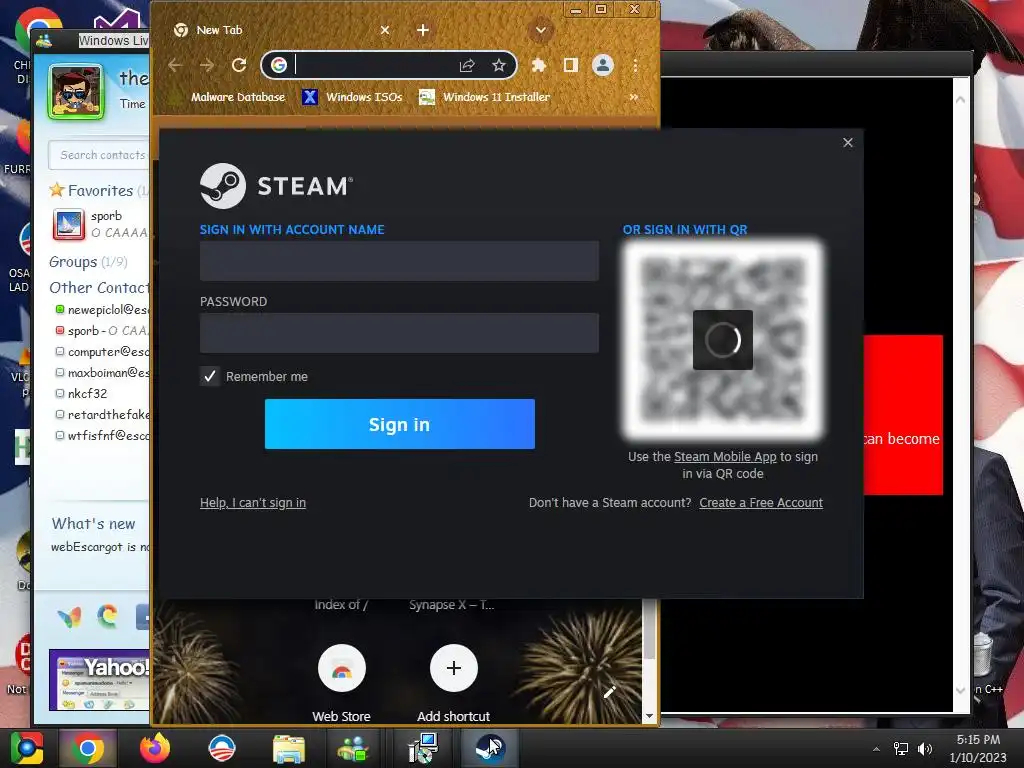Select the wtfisfnf contact
Image resolution: width=1024 pixels, height=768 pixels.
click(103, 435)
